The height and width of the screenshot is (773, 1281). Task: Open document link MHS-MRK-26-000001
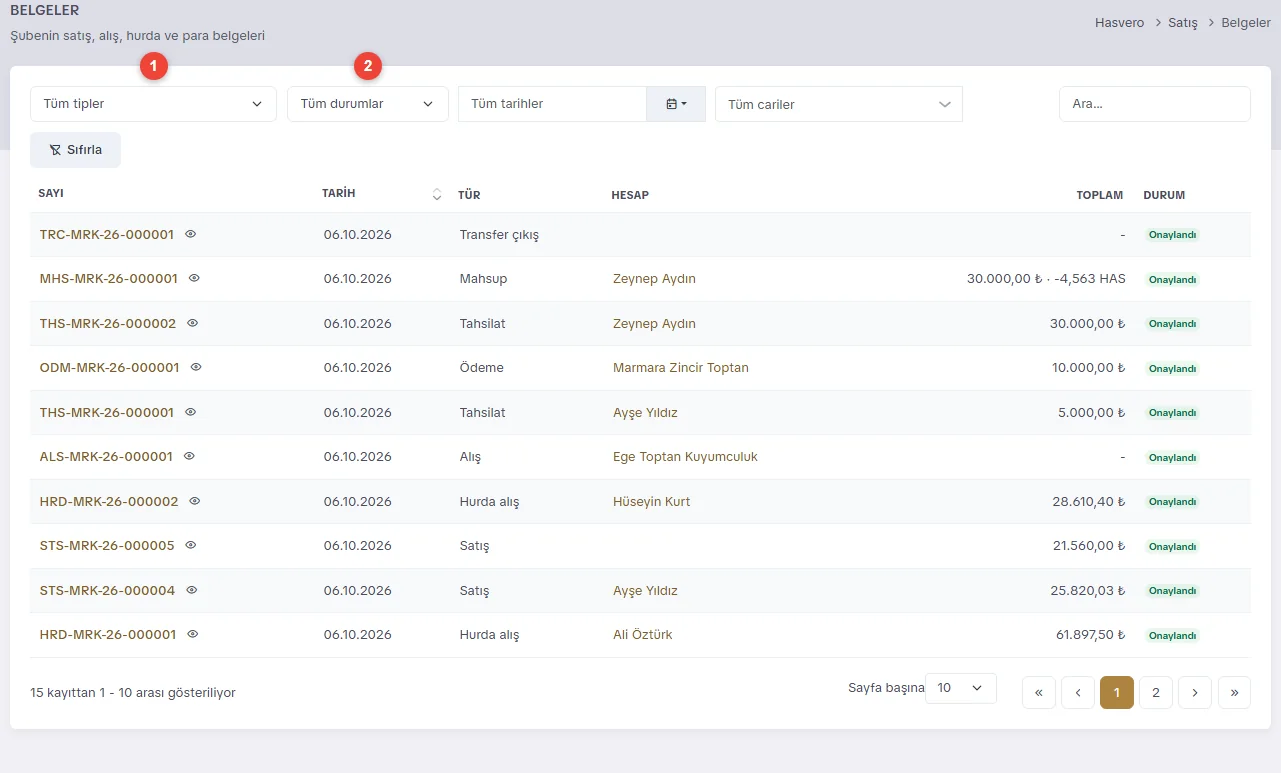point(109,279)
